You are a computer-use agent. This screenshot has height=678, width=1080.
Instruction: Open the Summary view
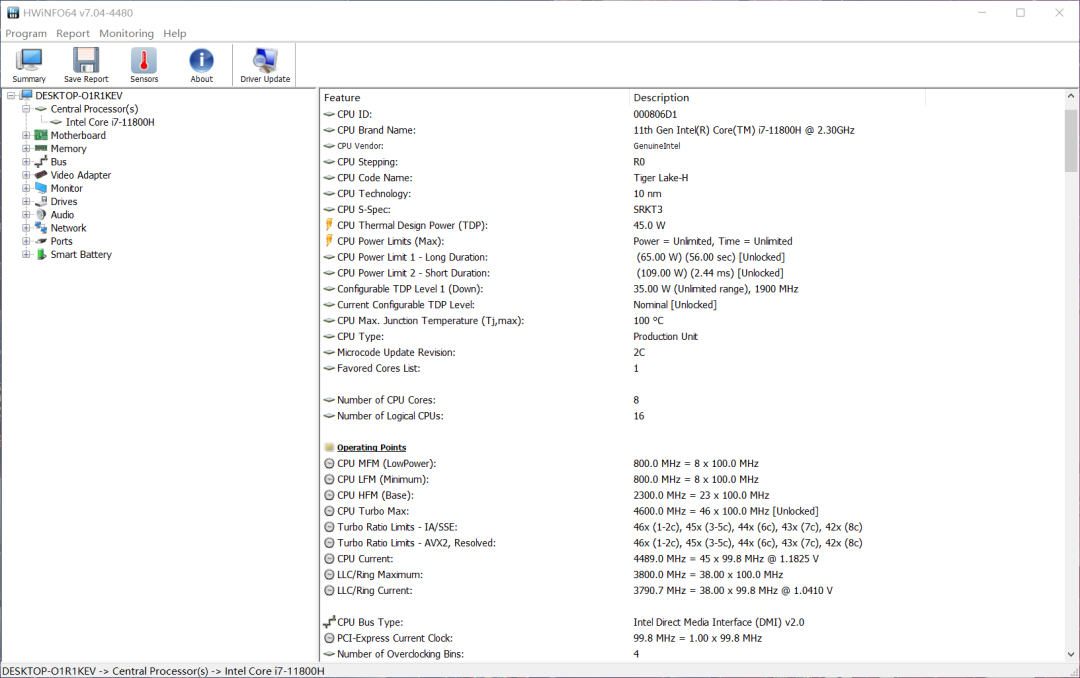[x=28, y=64]
